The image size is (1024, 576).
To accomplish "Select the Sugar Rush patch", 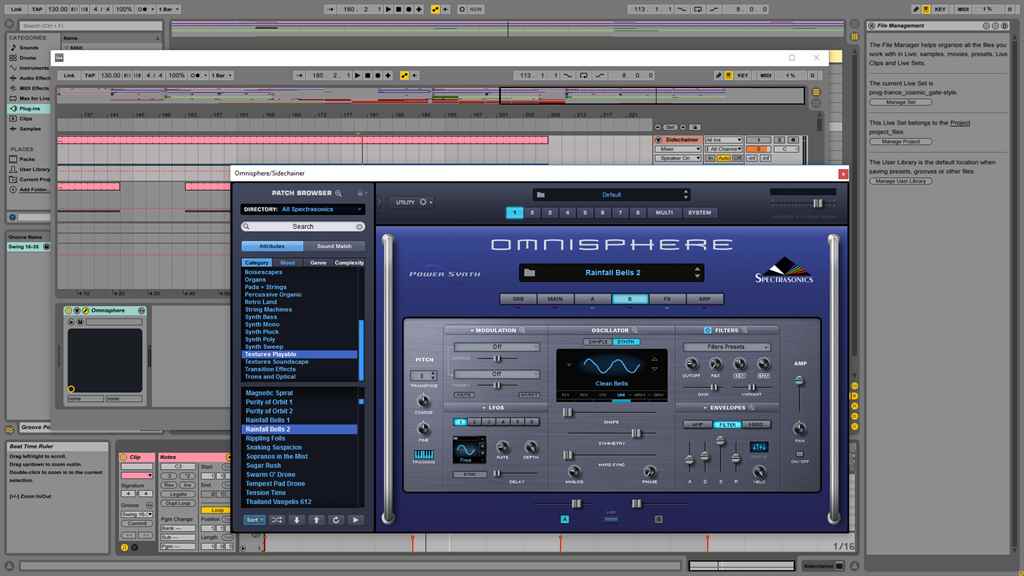I will coord(263,466).
